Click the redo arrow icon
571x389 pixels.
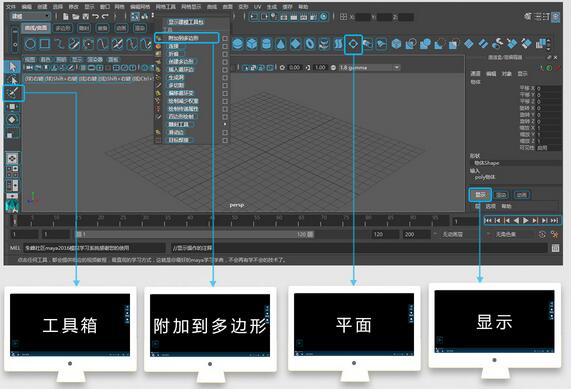point(105,16)
